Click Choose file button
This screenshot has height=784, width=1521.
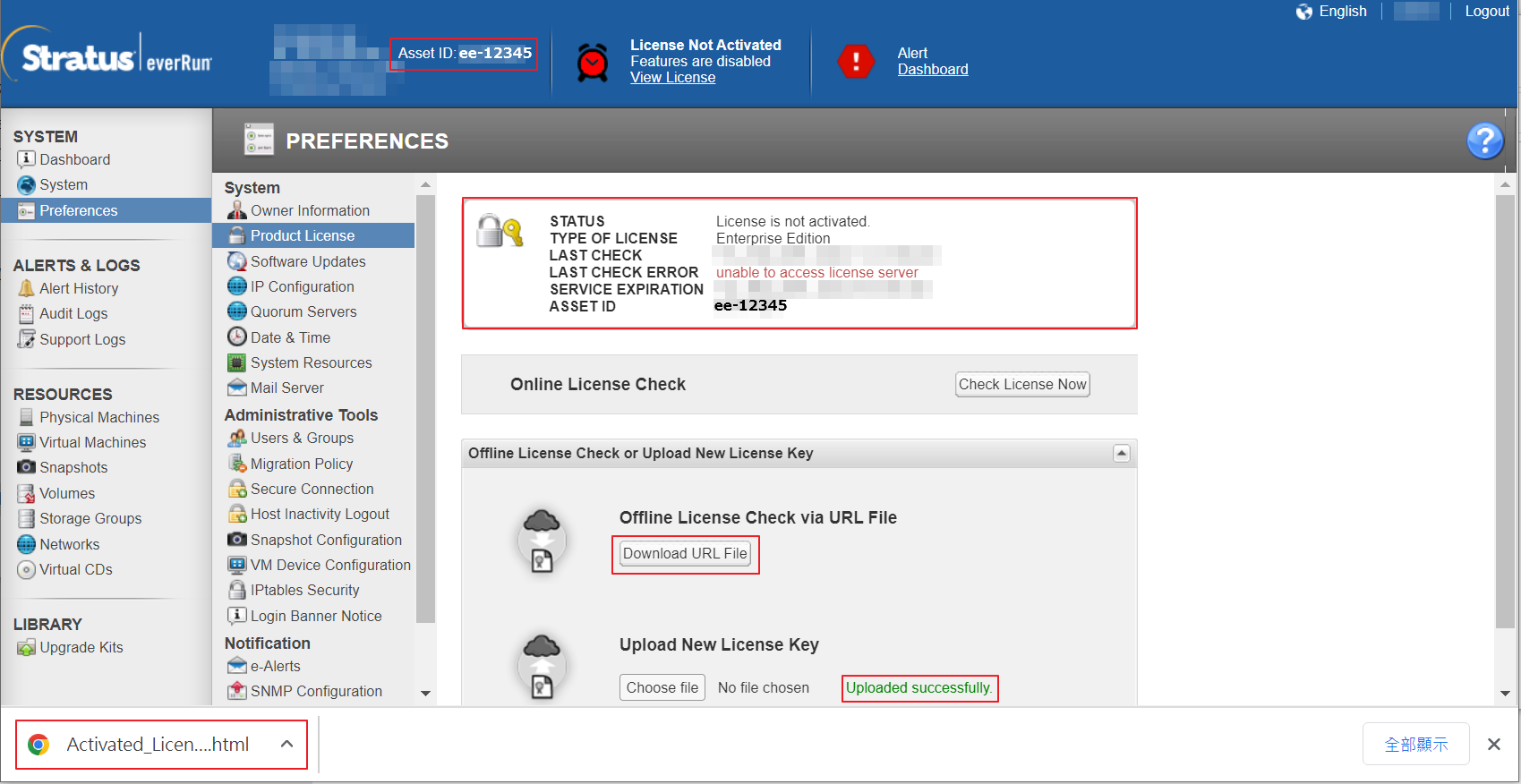click(x=662, y=687)
